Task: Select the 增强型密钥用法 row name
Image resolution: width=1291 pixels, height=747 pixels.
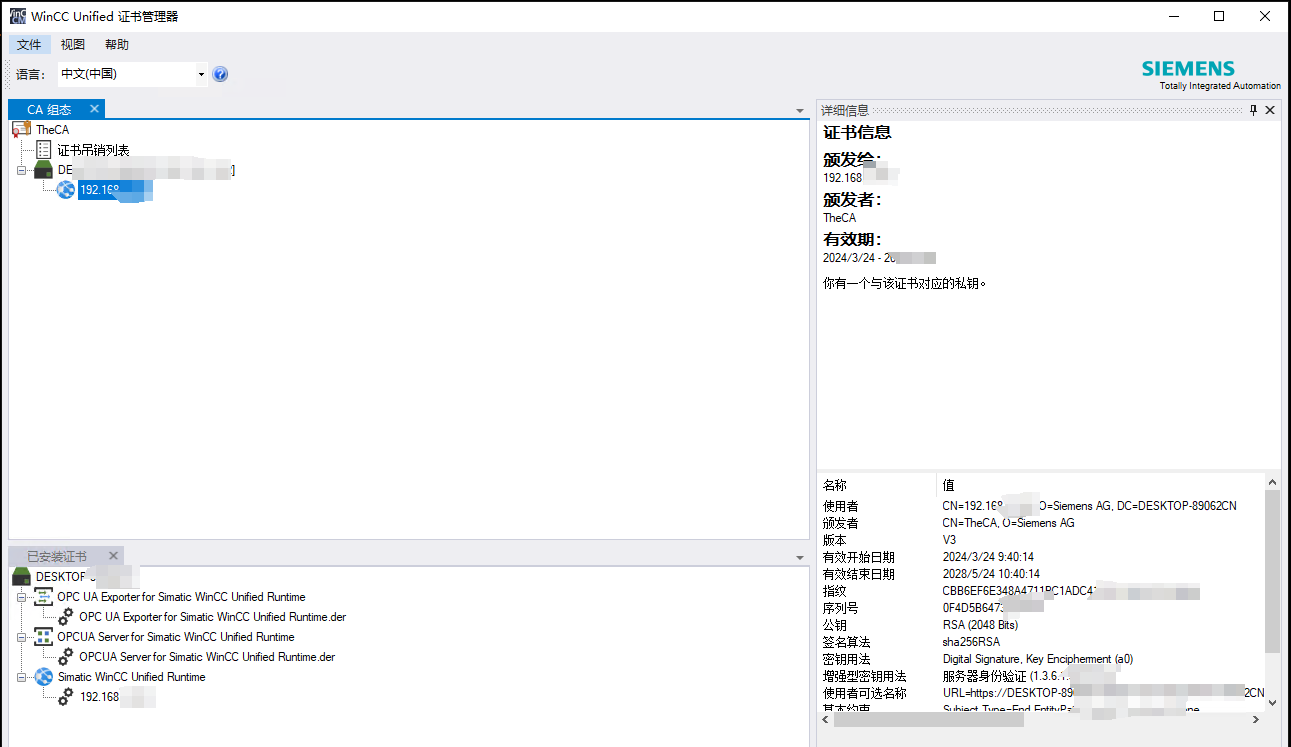Action: click(x=865, y=676)
